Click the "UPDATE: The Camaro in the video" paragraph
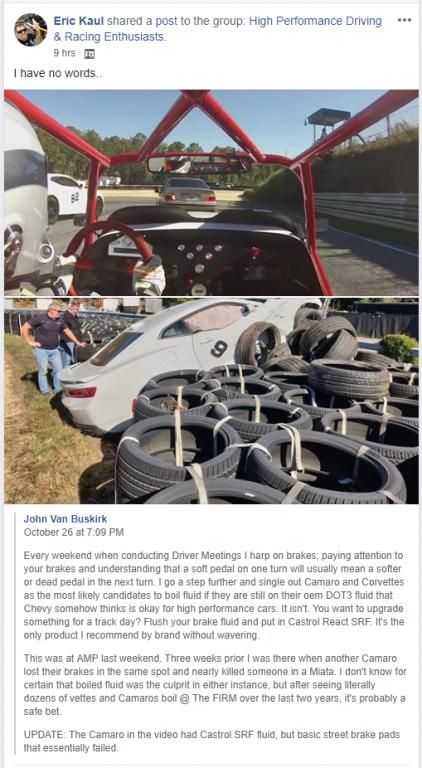 212,741
